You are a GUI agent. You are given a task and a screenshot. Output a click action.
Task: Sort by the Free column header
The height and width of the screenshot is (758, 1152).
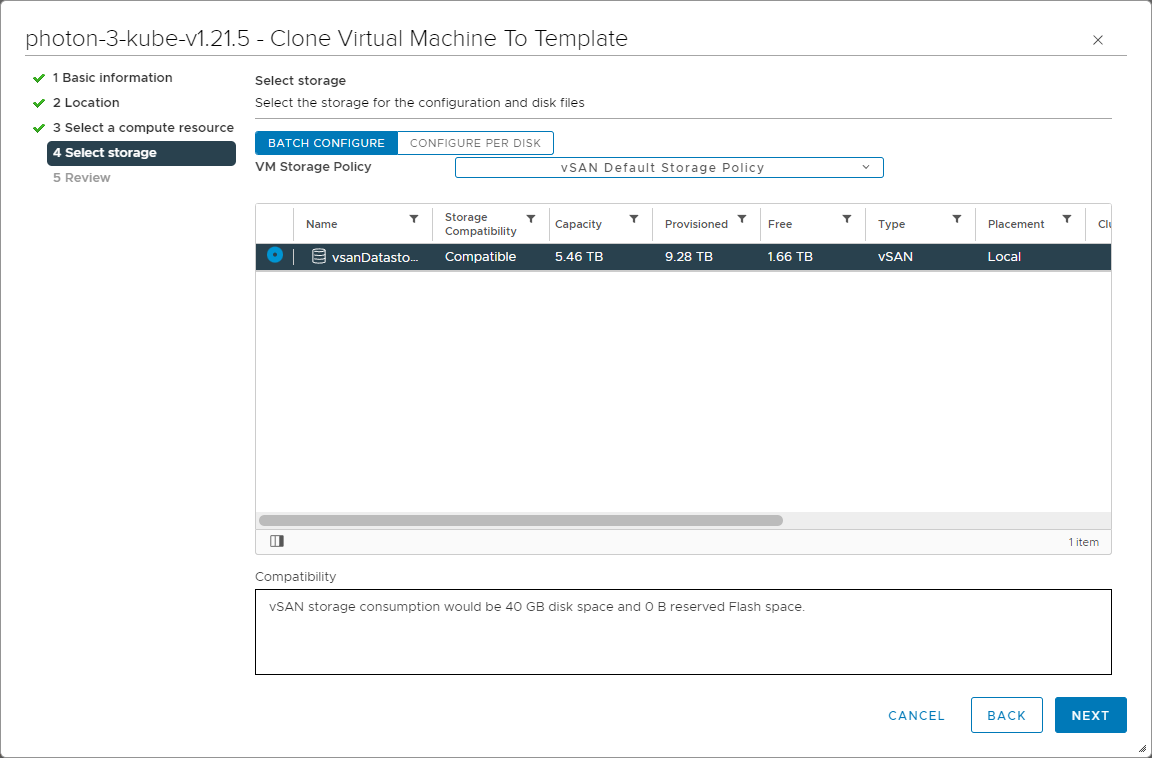[x=780, y=224]
